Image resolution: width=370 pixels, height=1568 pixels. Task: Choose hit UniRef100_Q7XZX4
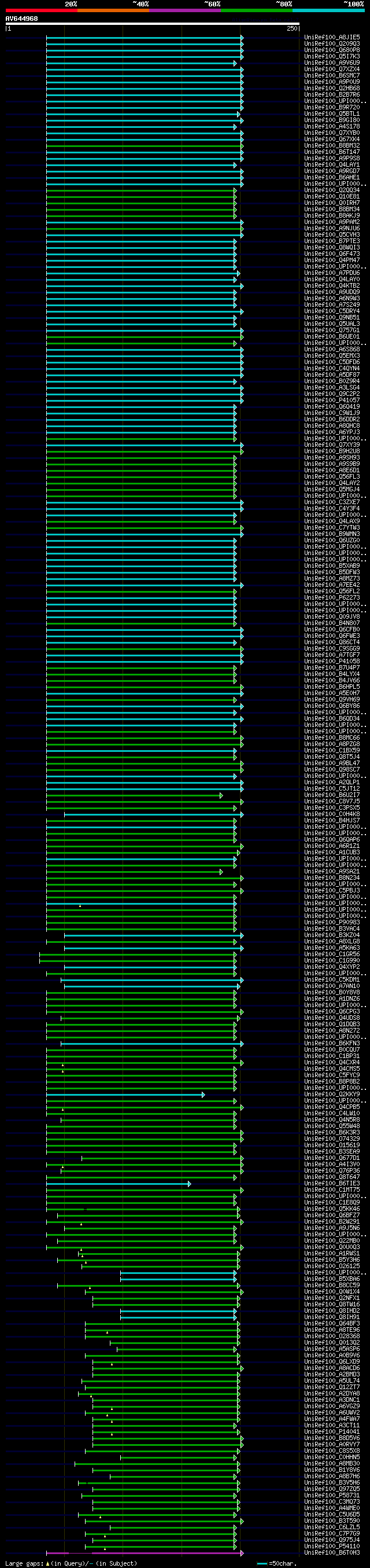coord(332,69)
